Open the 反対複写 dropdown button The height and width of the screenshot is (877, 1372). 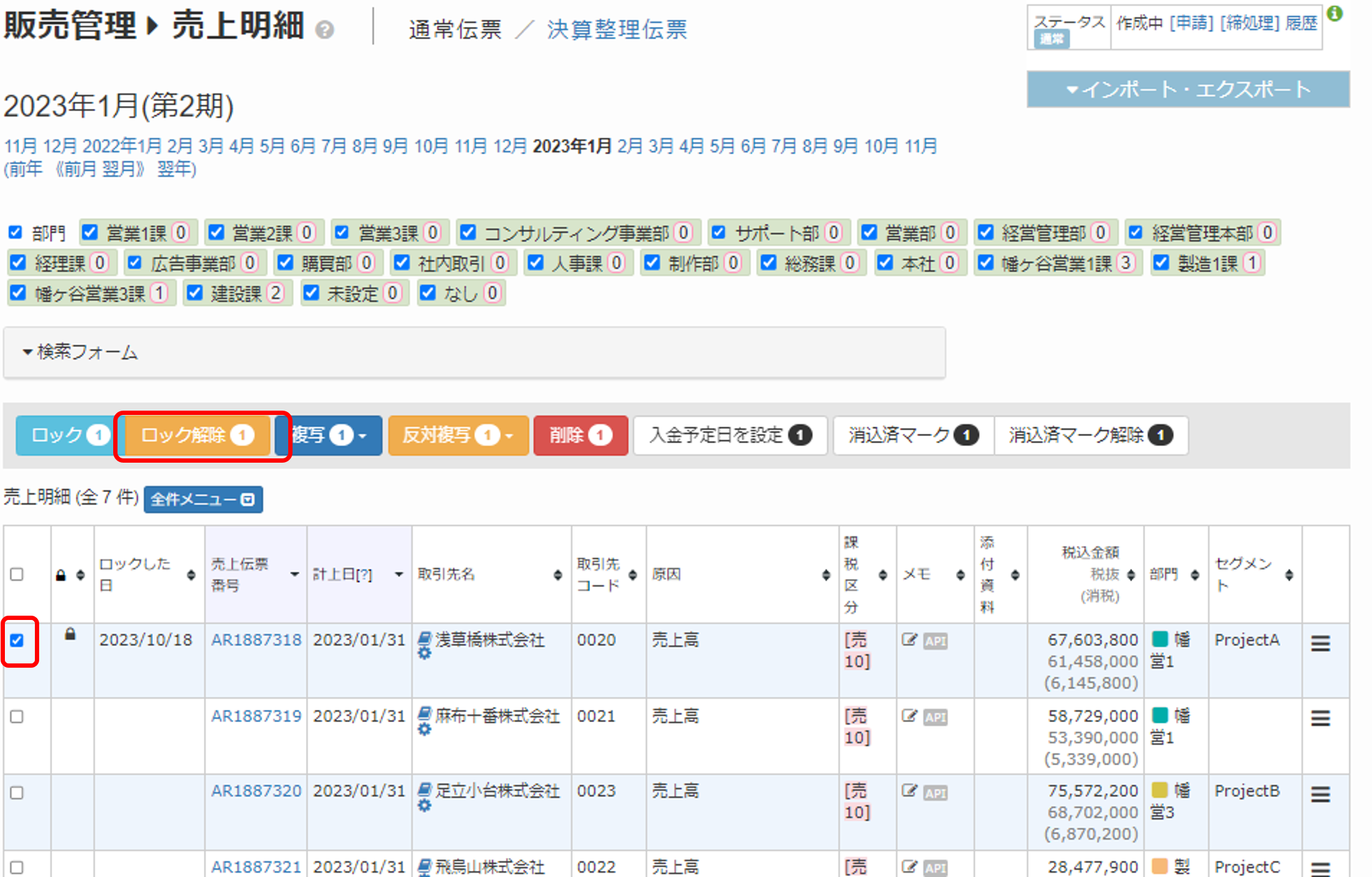(458, 435)
